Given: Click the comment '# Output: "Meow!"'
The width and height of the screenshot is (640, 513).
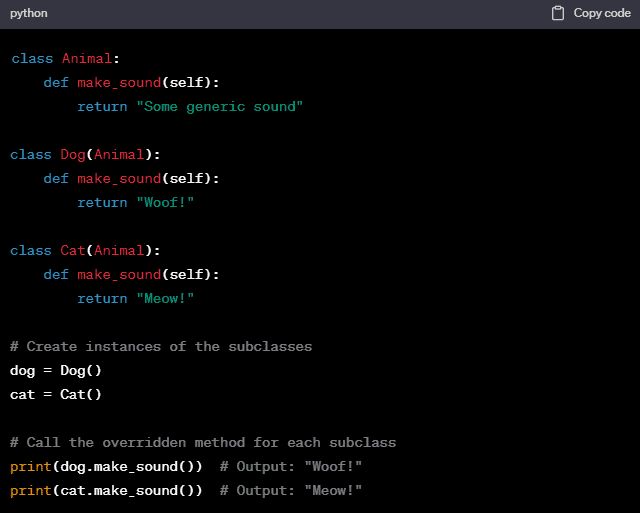Looking at the screenshot, I should coord(291,491).
